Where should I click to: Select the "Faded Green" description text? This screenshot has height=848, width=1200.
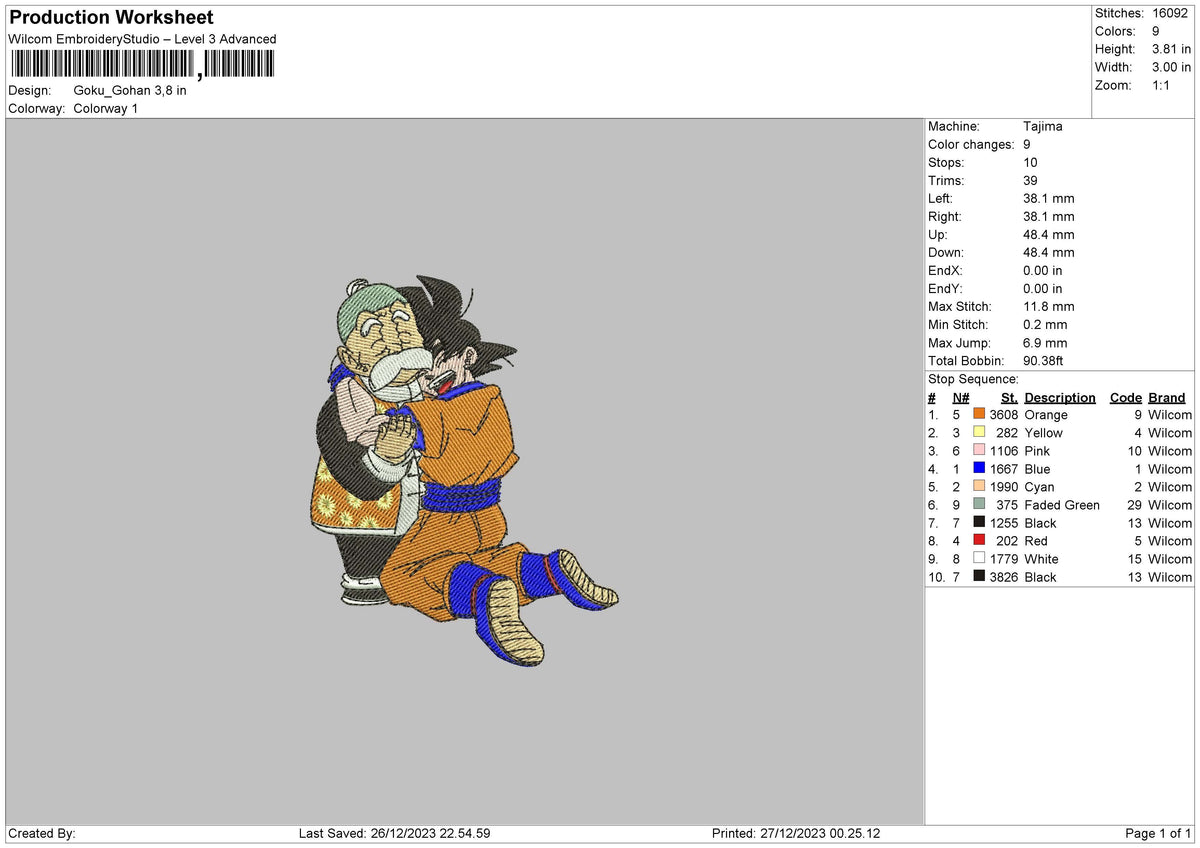(x=1062, y=504)
